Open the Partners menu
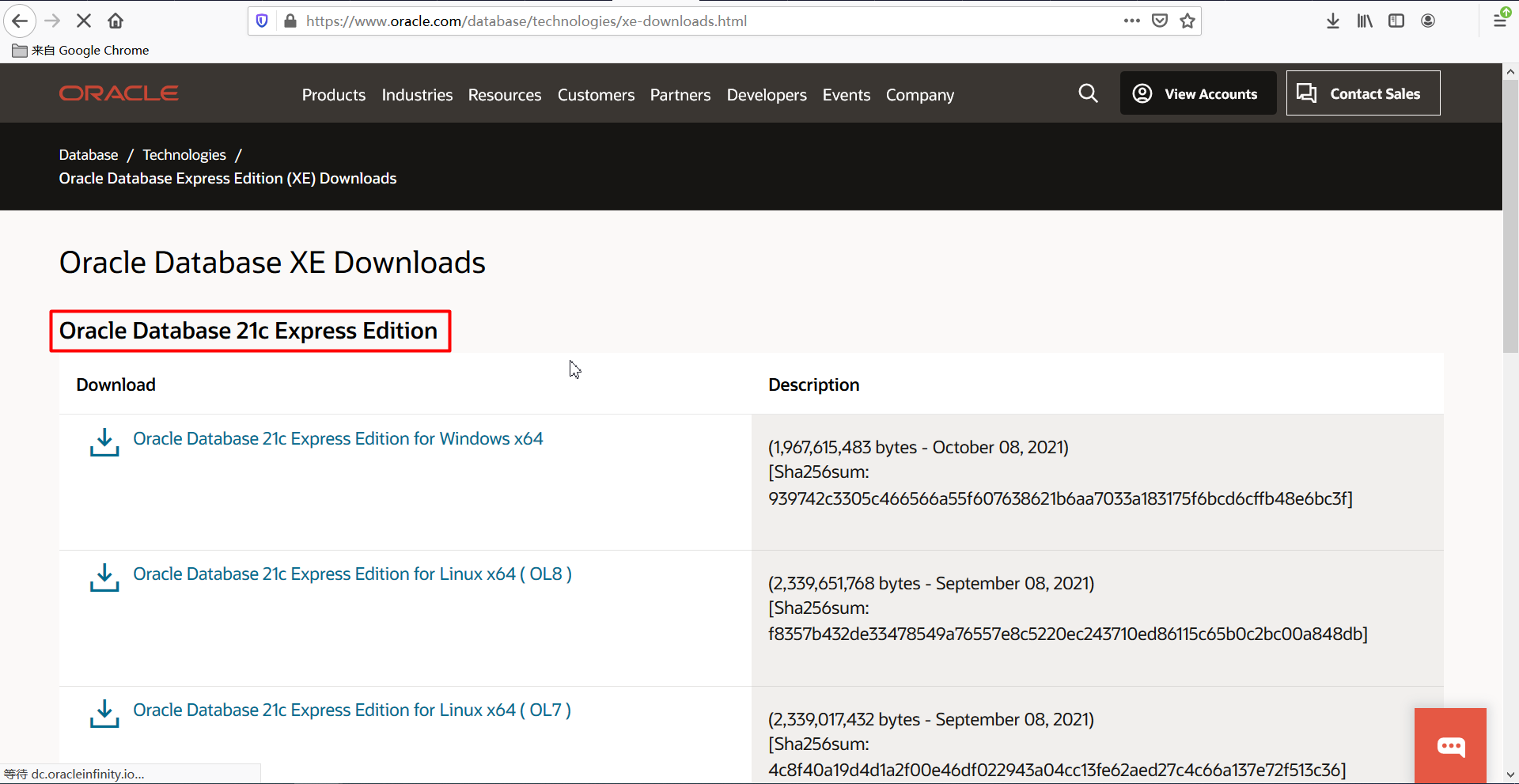The width and height of the screenshot is (1519, 784). [680, 95]
